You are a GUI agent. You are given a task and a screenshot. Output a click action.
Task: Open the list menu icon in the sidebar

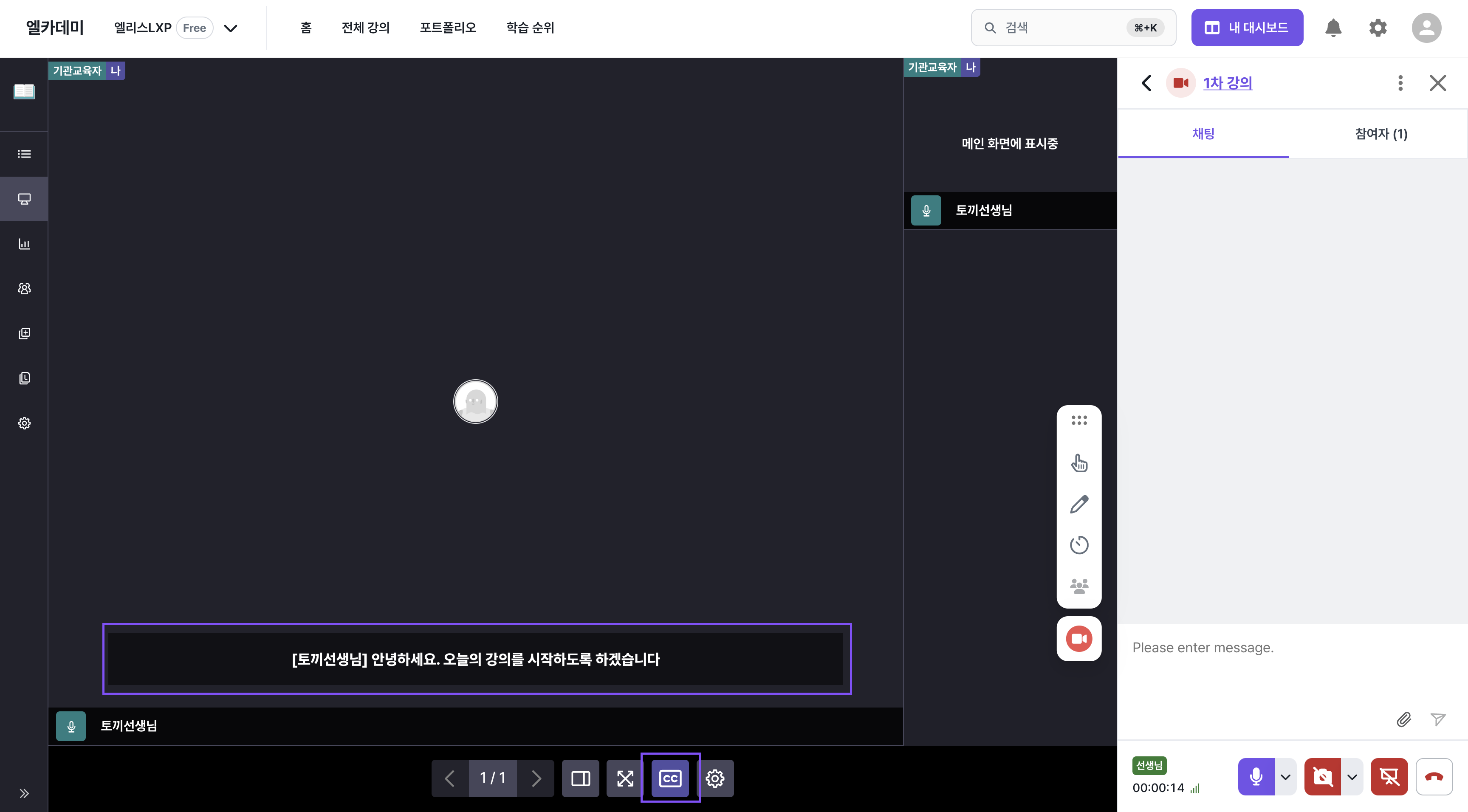24,154
